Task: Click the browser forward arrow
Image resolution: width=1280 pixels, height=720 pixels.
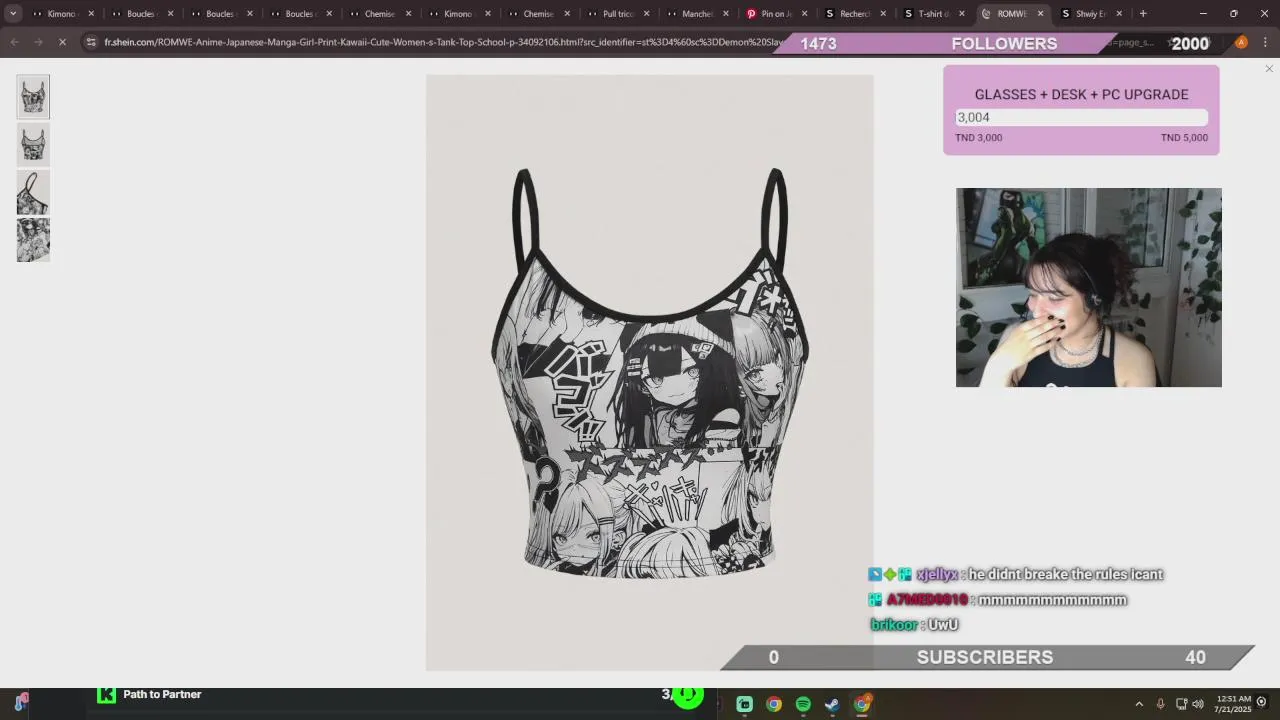Action: coord(38,42)
